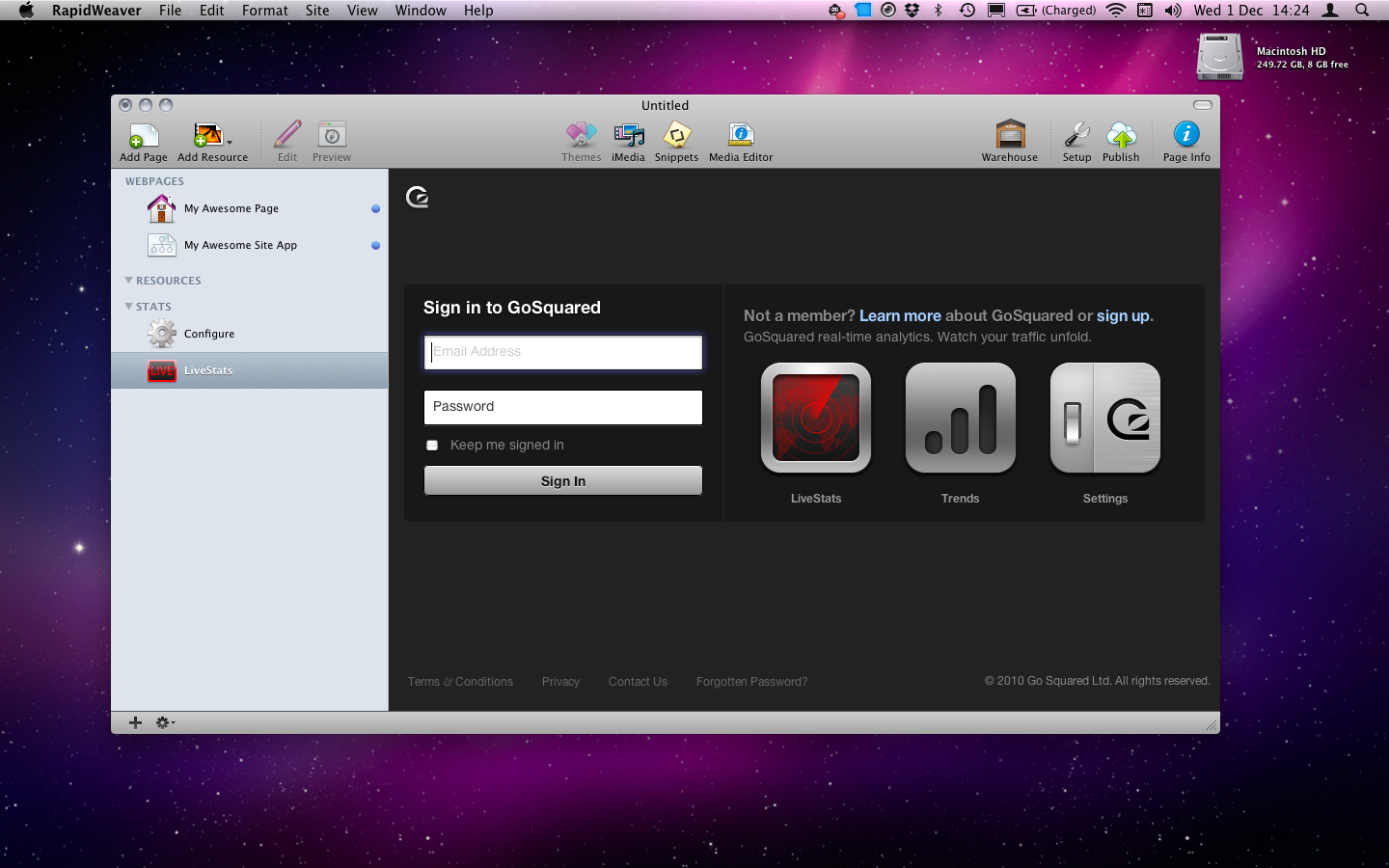Click the LiveStats radar icon

(x=816, y=418)
